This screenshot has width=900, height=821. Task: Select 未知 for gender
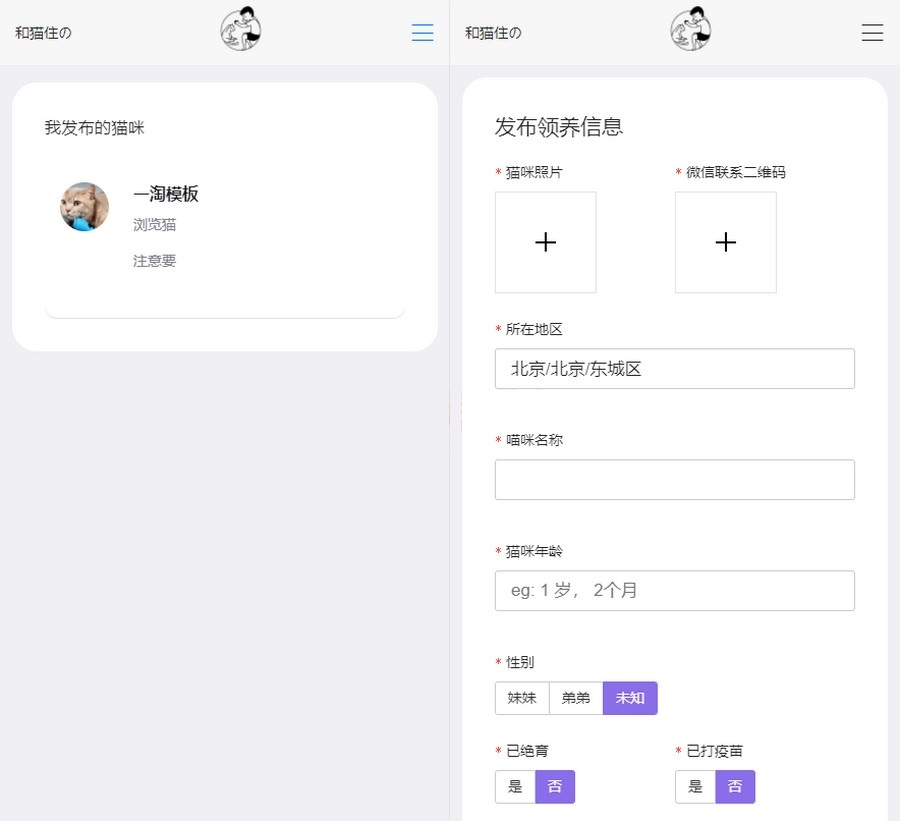[x=630, y=698]
